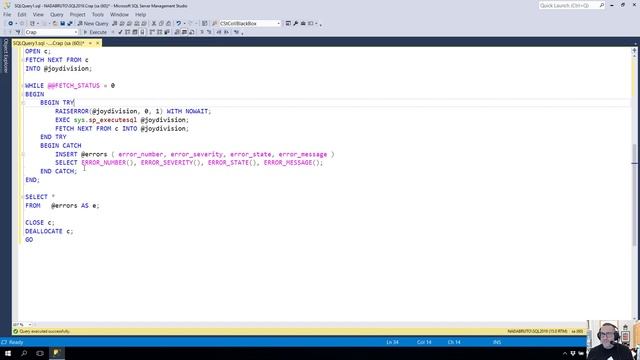The width and height of the screenshot is (640, 360).
Task: Click the Save file icon
Action: (x=62, y=23)
